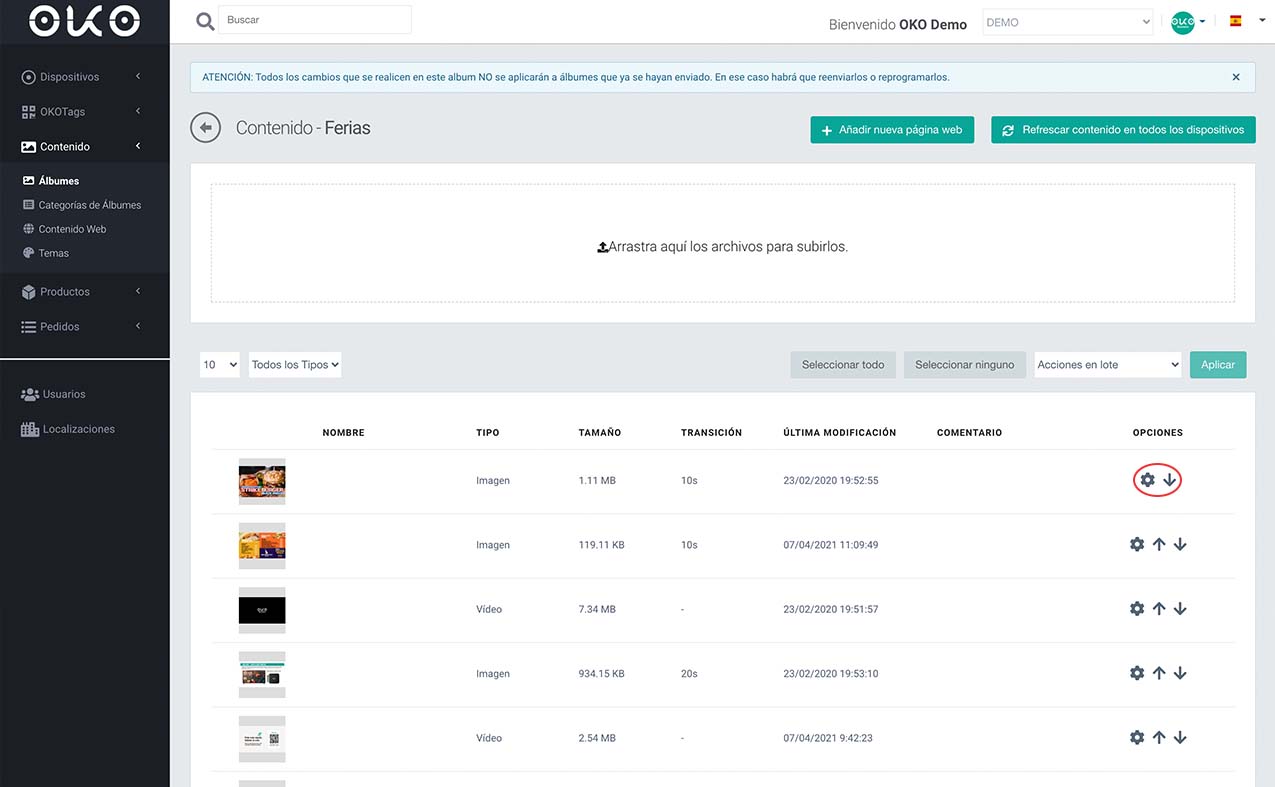The image size is (1275, 787).
Task: Open settings gear for the first image row
Action: [1148, 480]
